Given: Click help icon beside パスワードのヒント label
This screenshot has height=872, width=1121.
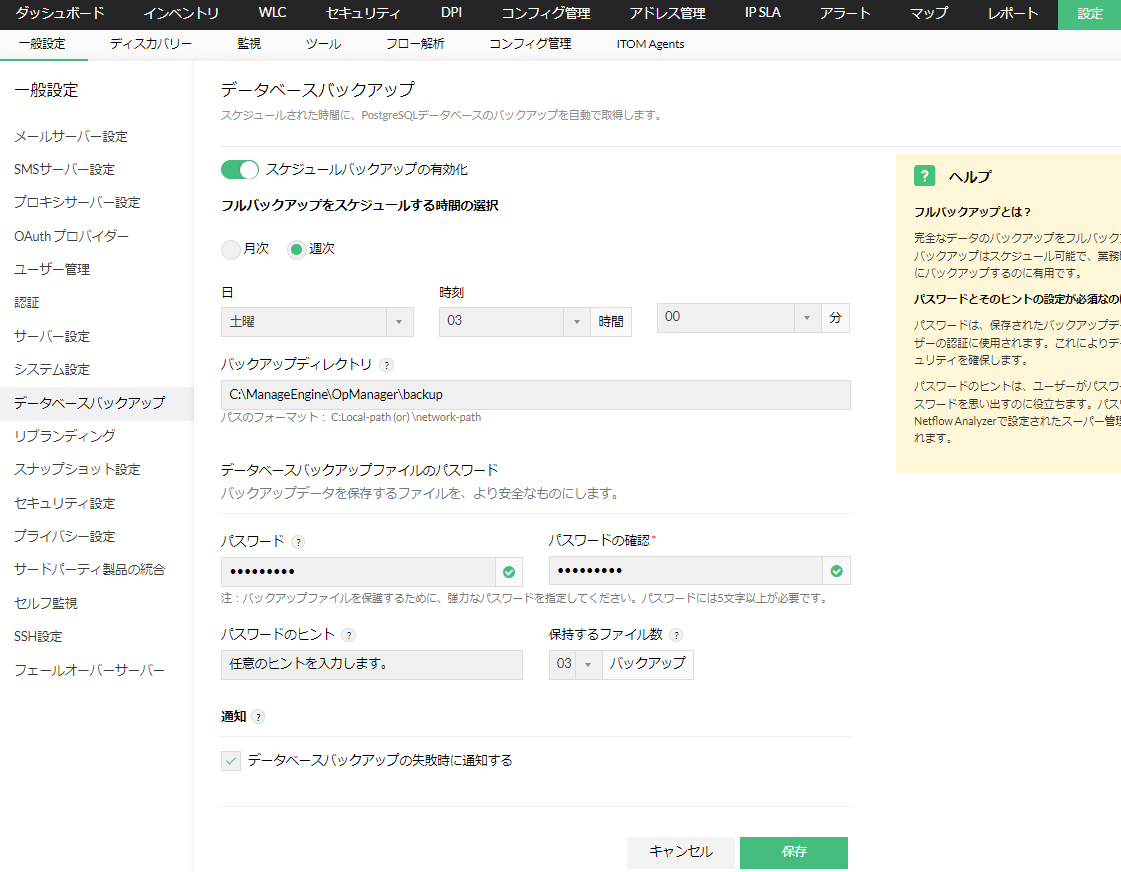Looking at the screenshot, I should pos(348,635).
